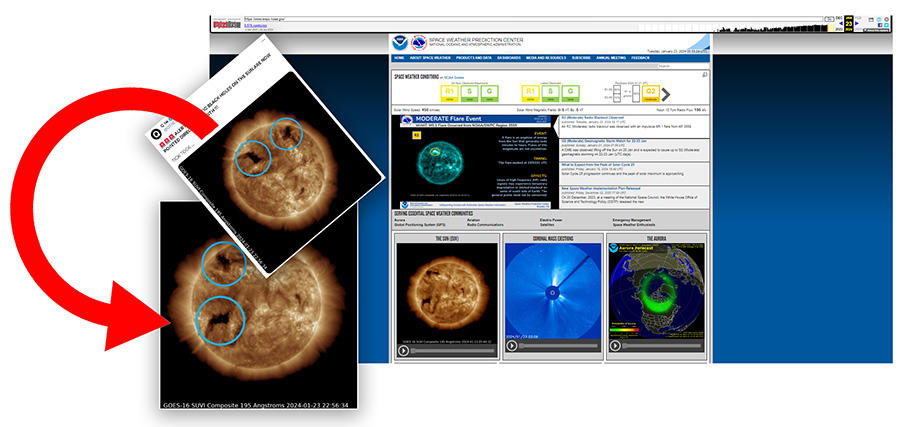Image resolution: width=900 pixels, height=427 pixels.
Task: Open the Electric Power link
Action: [550, 220]
